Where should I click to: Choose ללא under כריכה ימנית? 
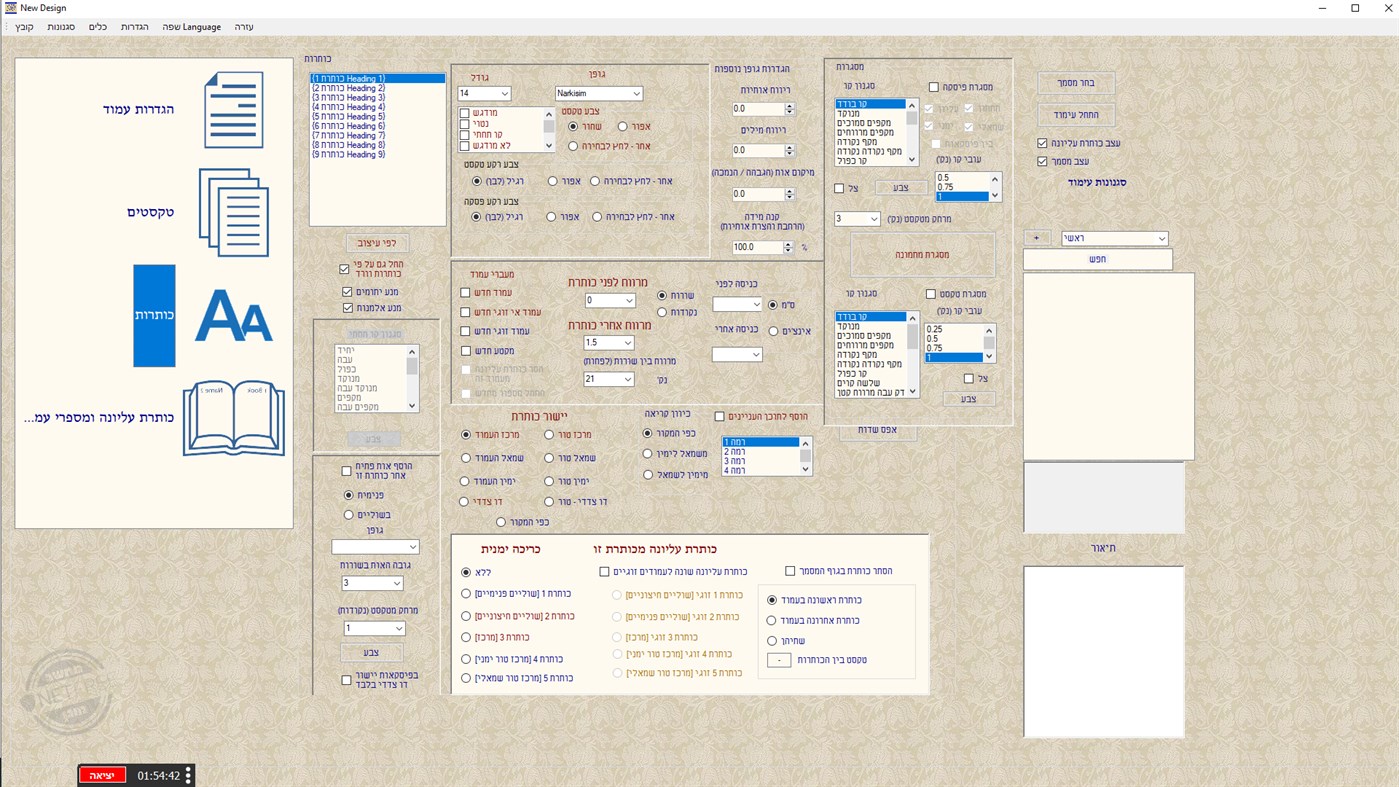click(x=466, y=571)
